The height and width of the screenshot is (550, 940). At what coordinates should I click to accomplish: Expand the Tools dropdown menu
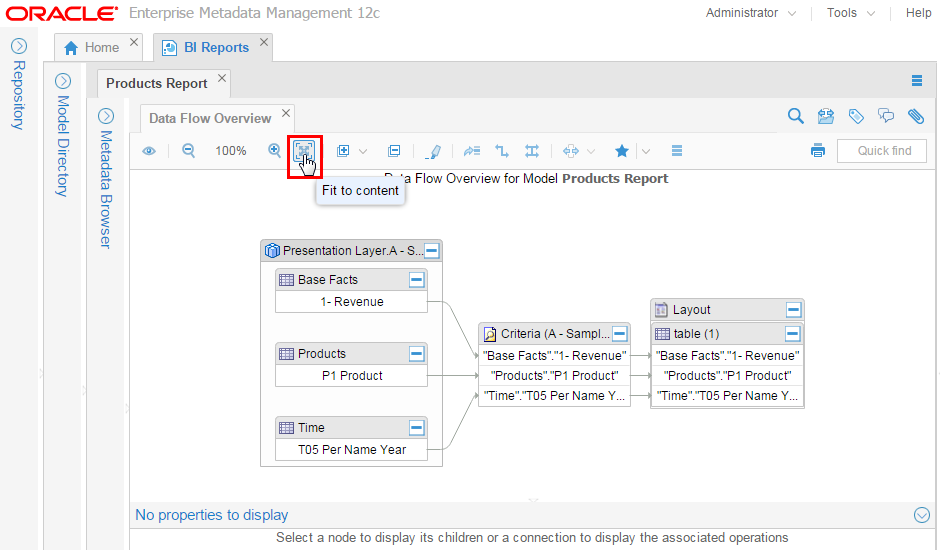(850, 13)
